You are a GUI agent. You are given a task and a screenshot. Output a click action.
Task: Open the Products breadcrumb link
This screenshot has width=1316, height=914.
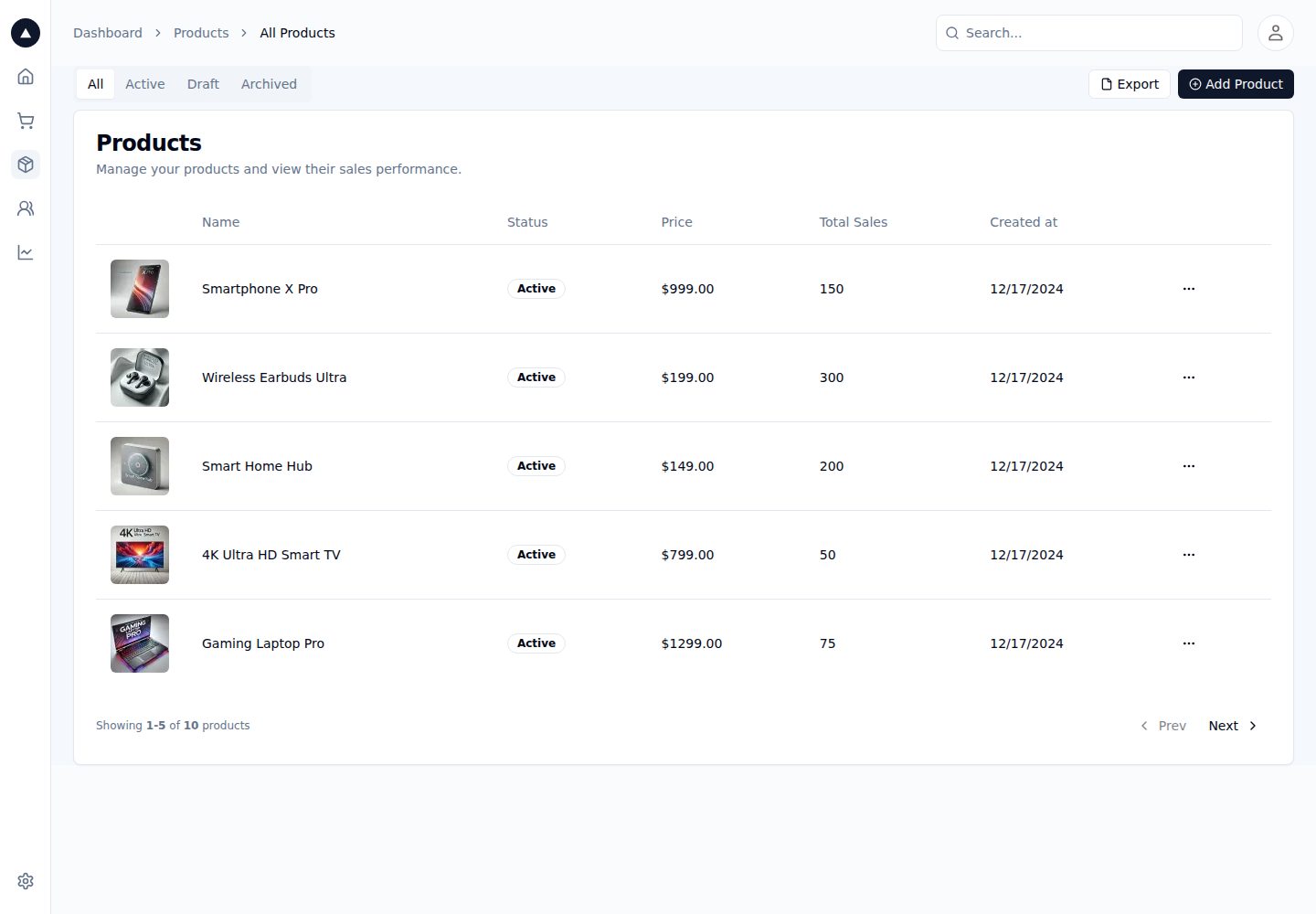[x=201, y=33]
